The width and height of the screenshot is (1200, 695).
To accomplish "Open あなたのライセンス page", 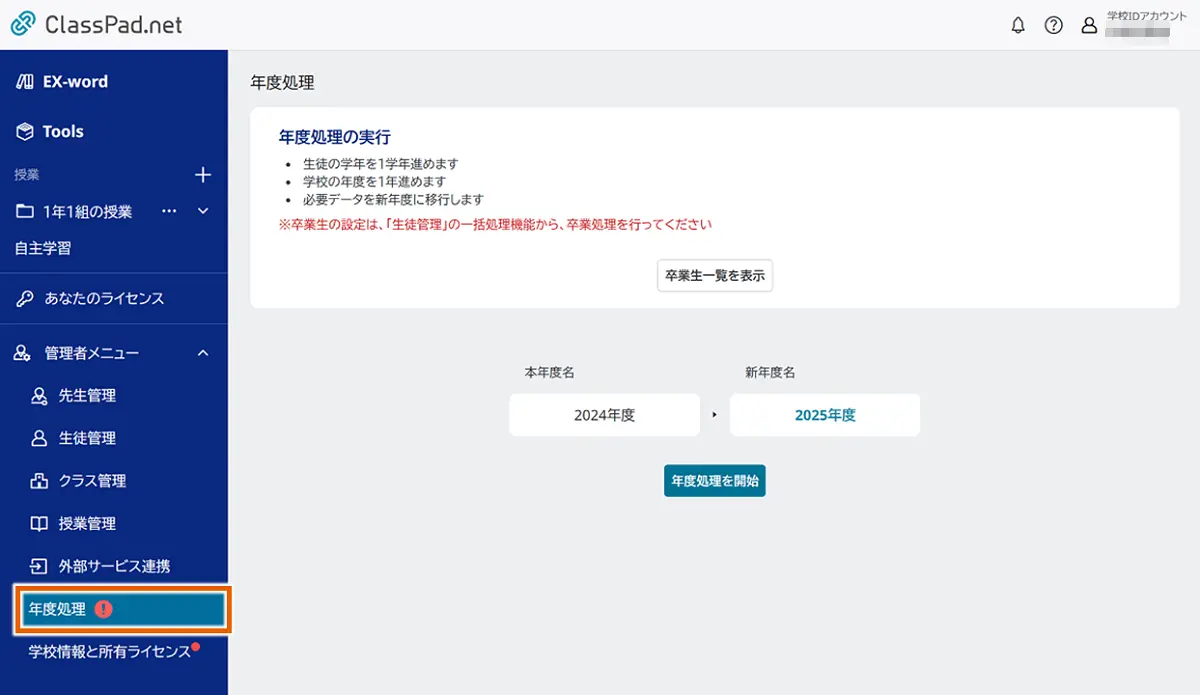I will tap(103, 298).
